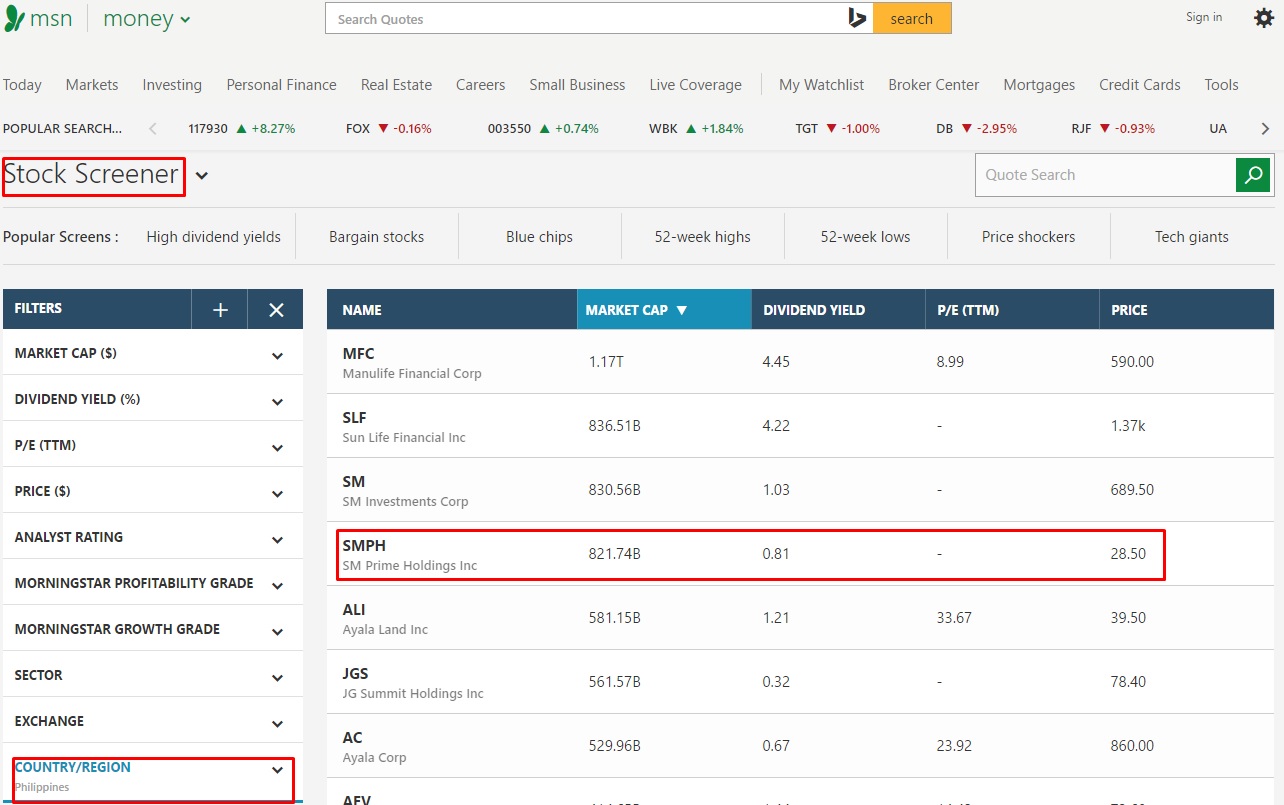Click the TGT popular search ticker

coord(838,128)
